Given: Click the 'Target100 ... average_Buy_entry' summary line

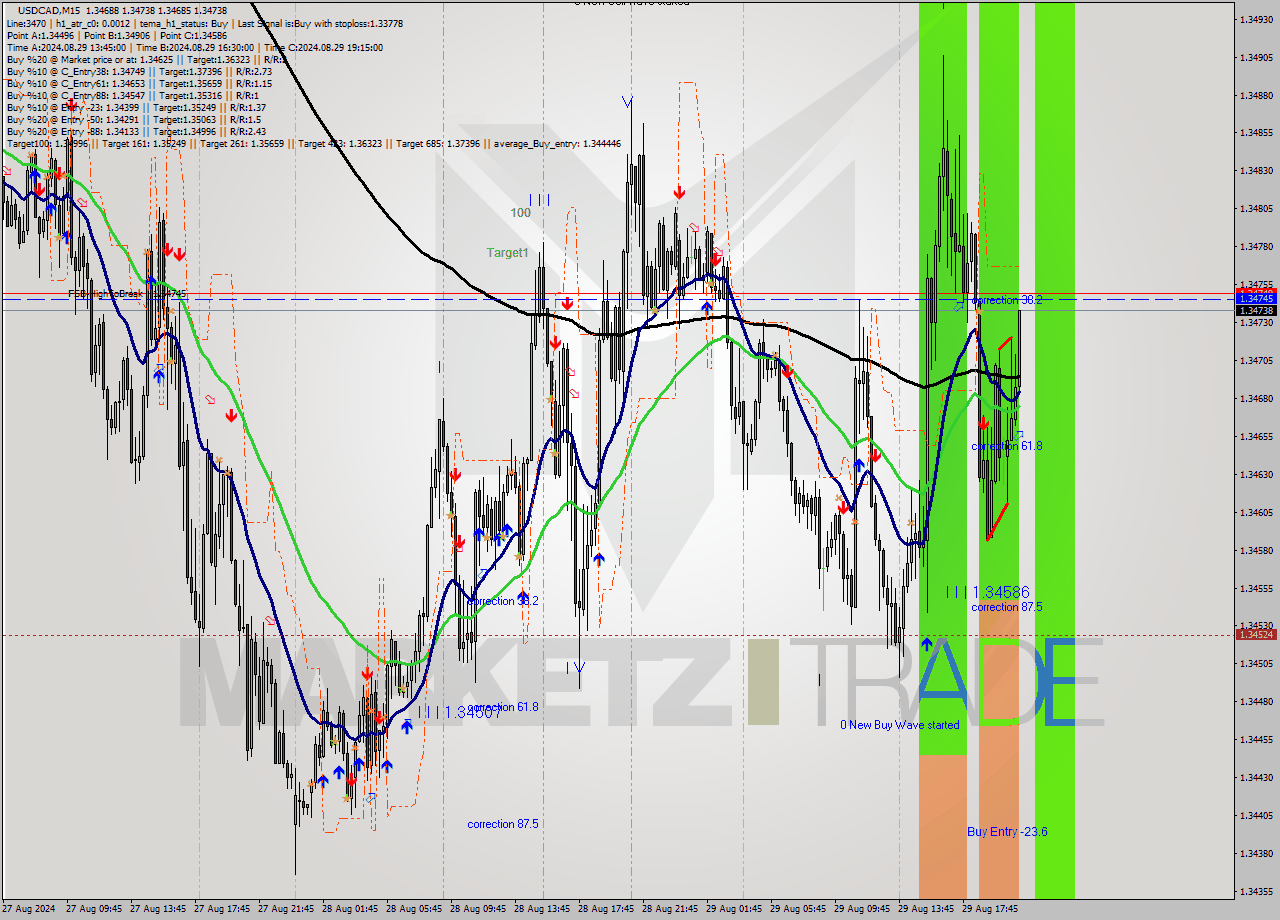Looking at the screenshot, I should (x=313, y=144).
